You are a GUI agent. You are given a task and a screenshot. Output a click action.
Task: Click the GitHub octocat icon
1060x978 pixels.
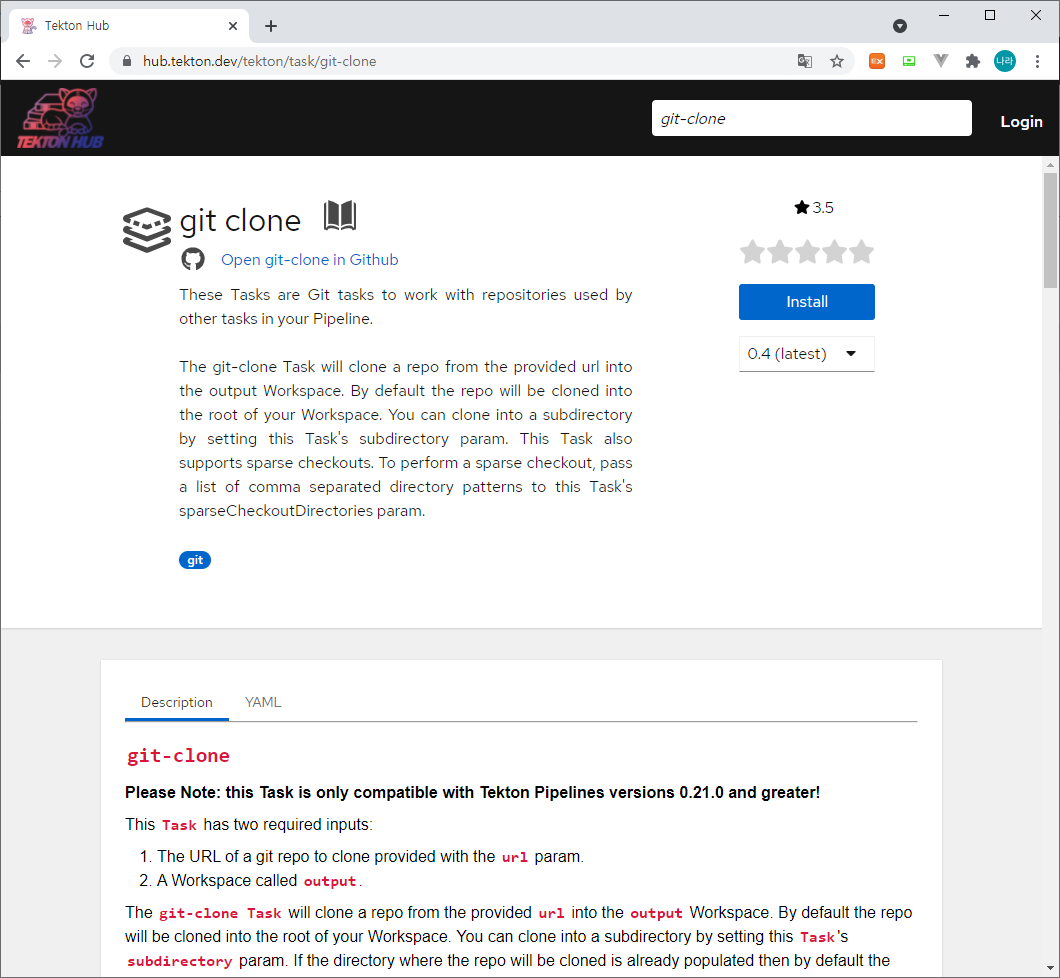pyautogui.click(x=193, y=259)
